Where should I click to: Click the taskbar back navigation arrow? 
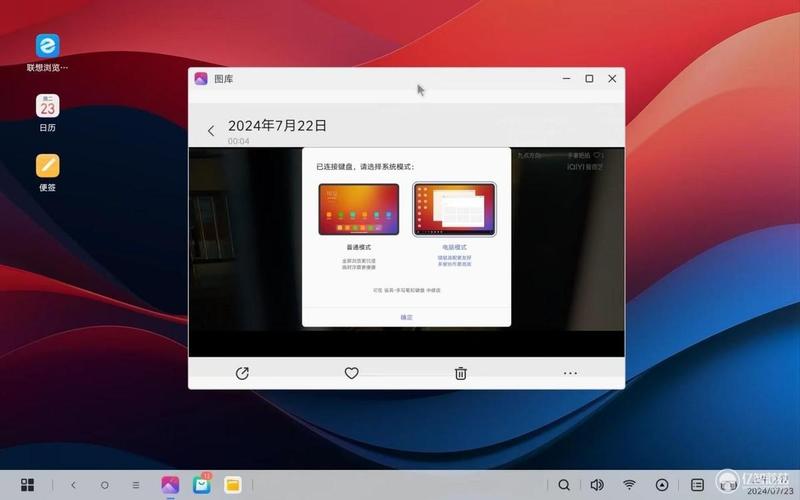[73, 485]
